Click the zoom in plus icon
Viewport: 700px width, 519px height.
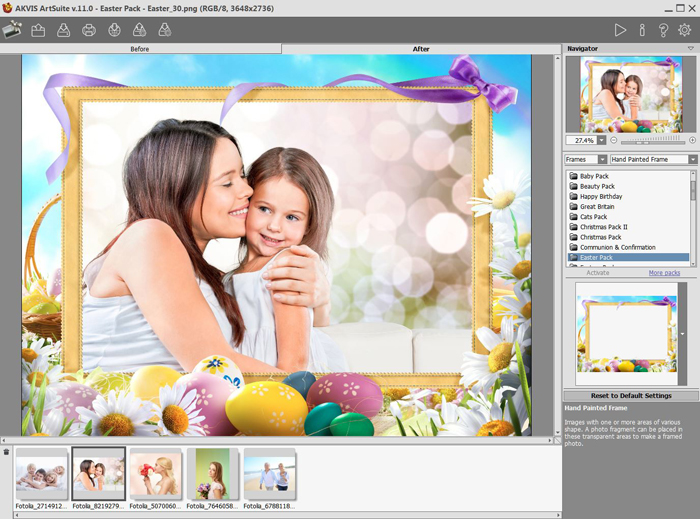[x=693, y=140]
